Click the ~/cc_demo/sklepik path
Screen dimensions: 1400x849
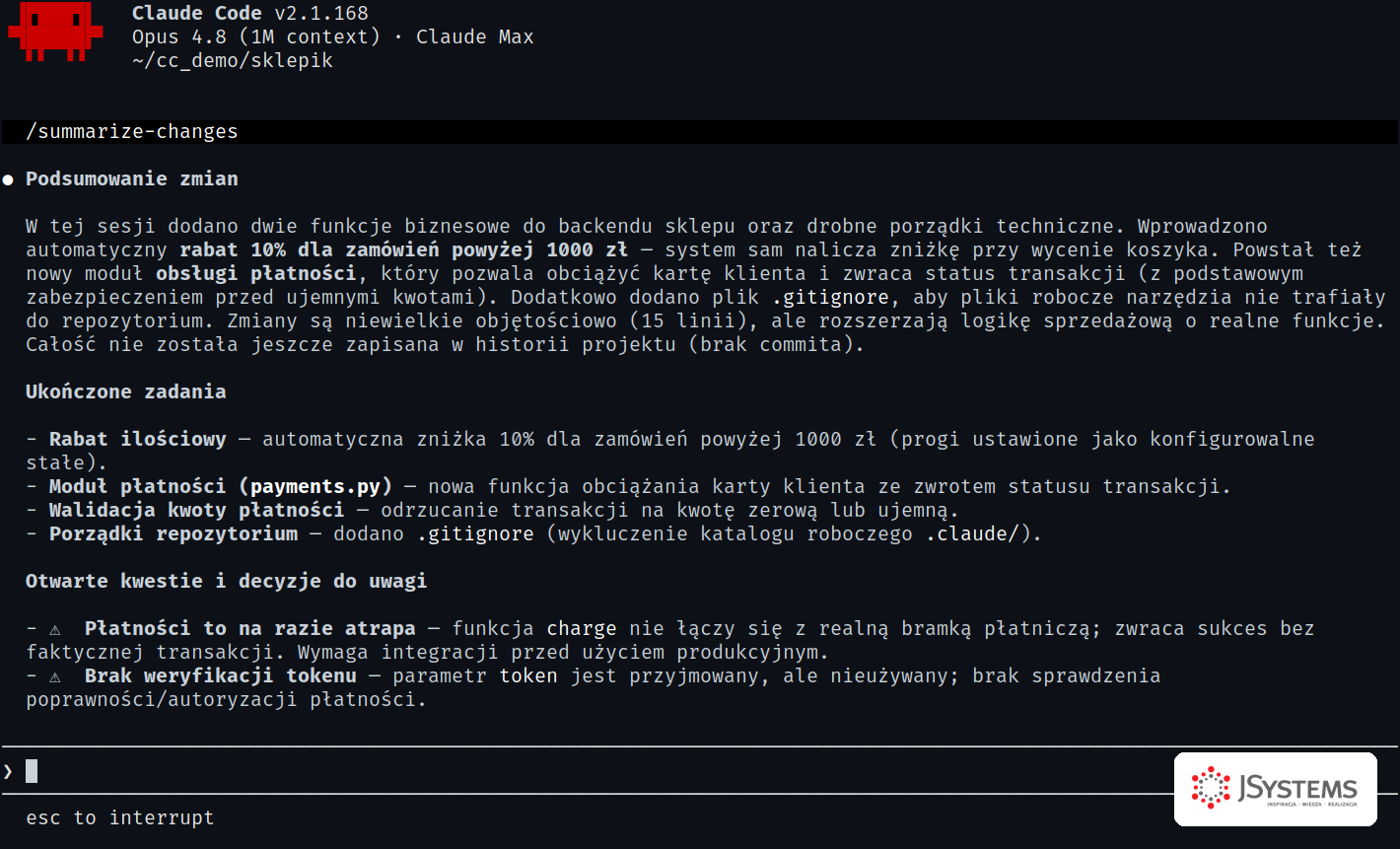tap(233, 61)
